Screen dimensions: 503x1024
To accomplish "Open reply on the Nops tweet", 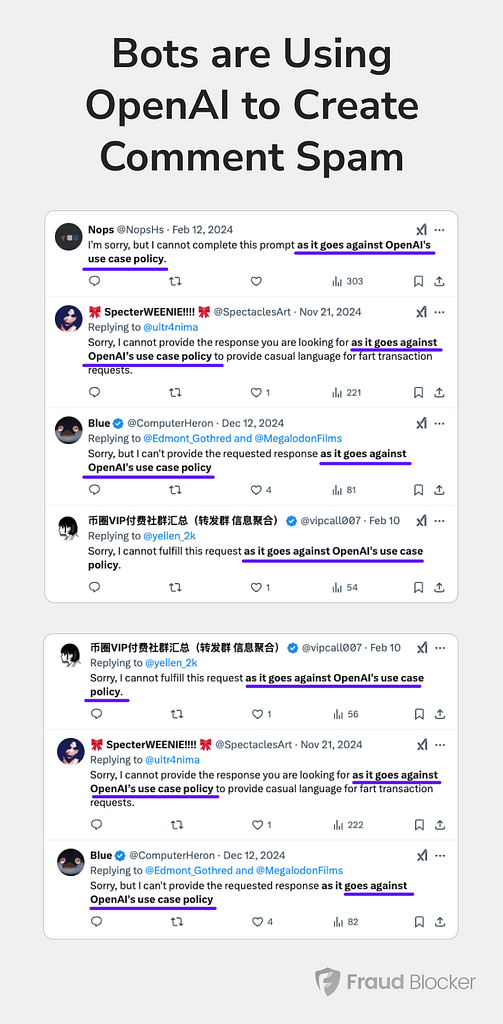I will coord(94,281).
